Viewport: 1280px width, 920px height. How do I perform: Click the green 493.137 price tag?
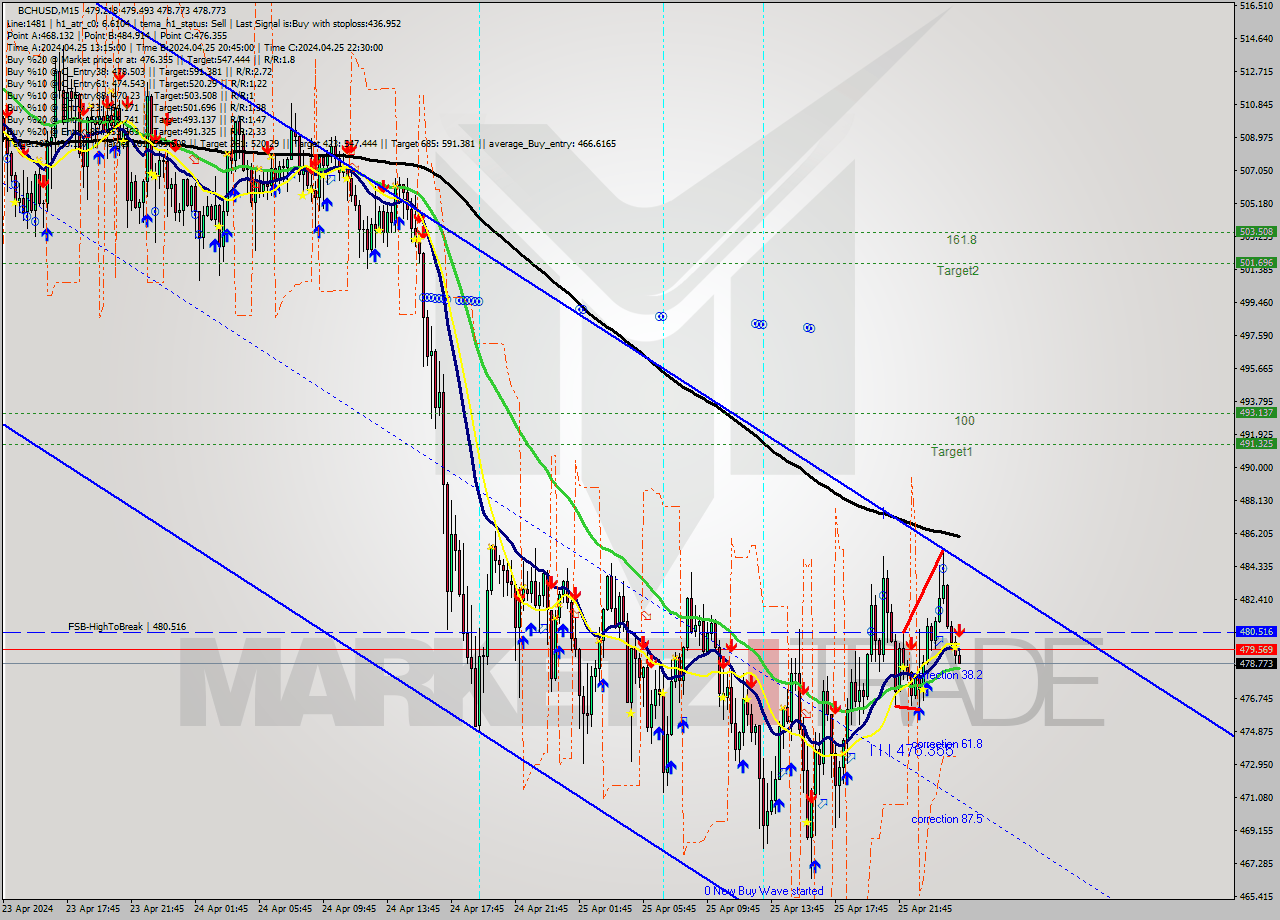tap(1256, 412)
